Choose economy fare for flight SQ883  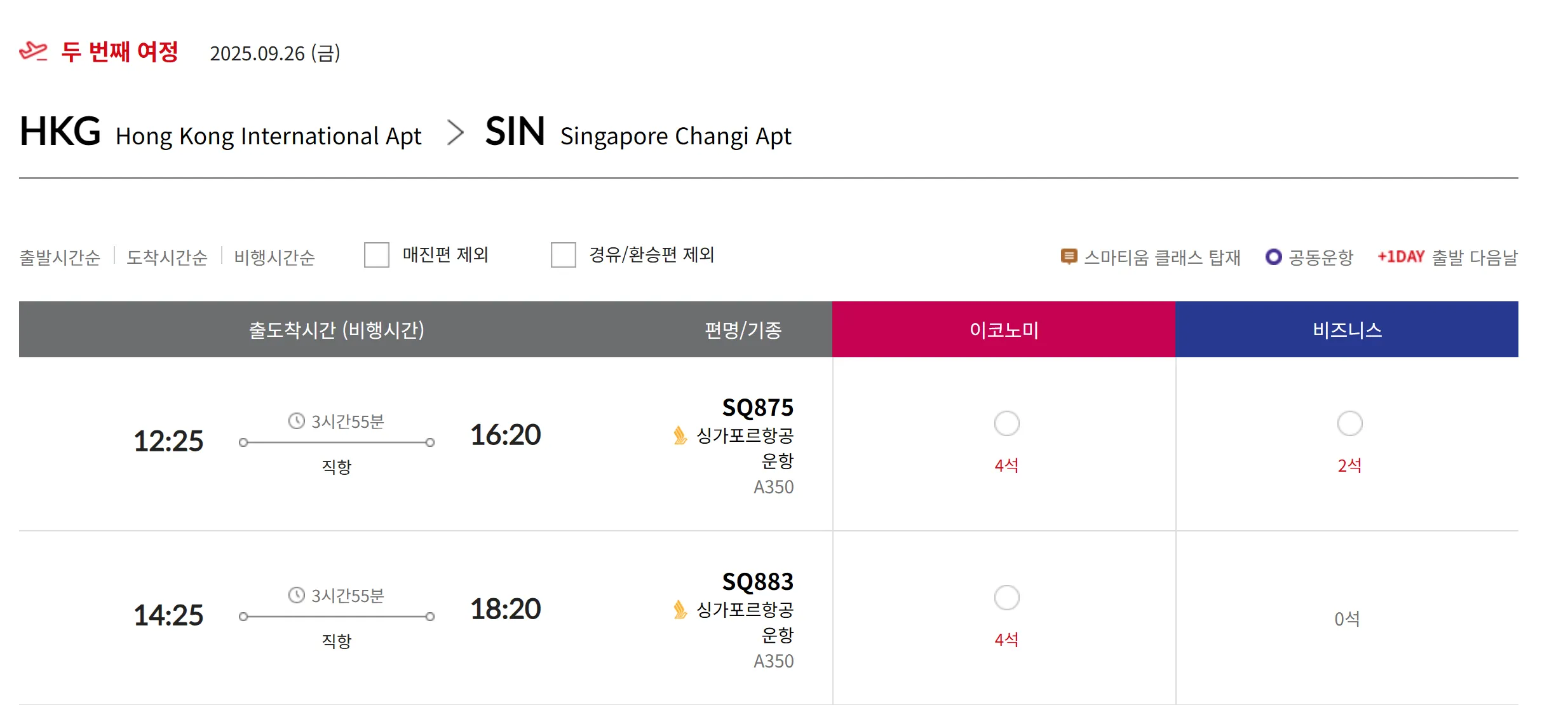click(x=1006, y=598)
